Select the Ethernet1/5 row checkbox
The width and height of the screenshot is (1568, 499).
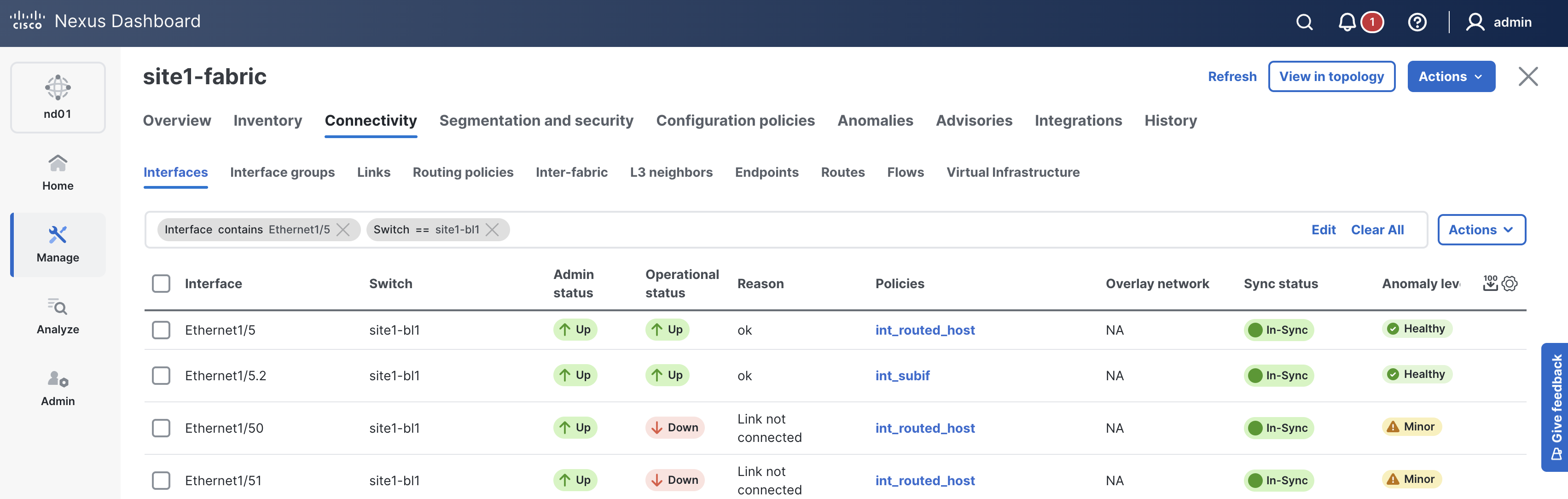161,330
